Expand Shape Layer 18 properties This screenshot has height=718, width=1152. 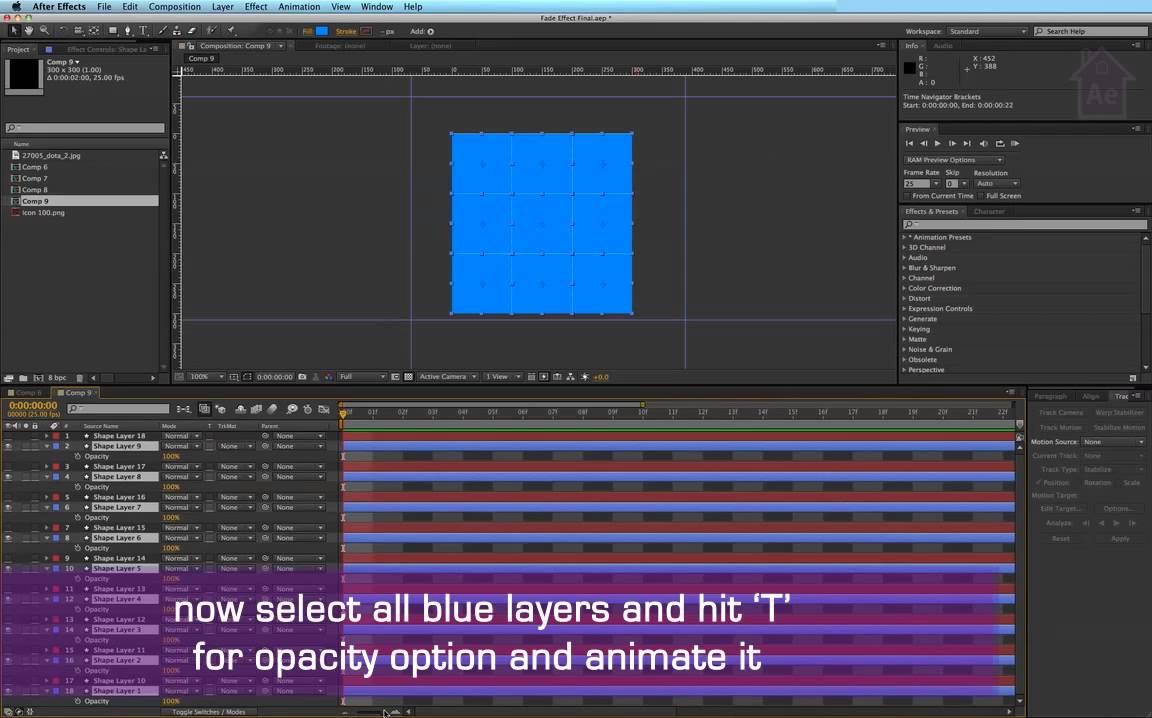coord(46,436)
